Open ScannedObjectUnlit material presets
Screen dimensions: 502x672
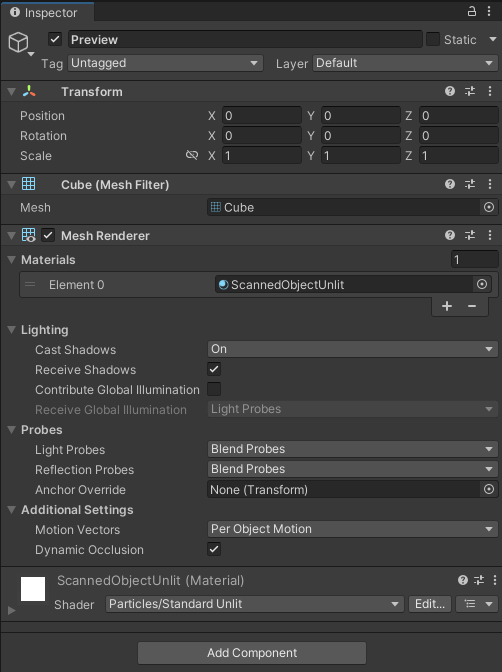coord(479,580)
